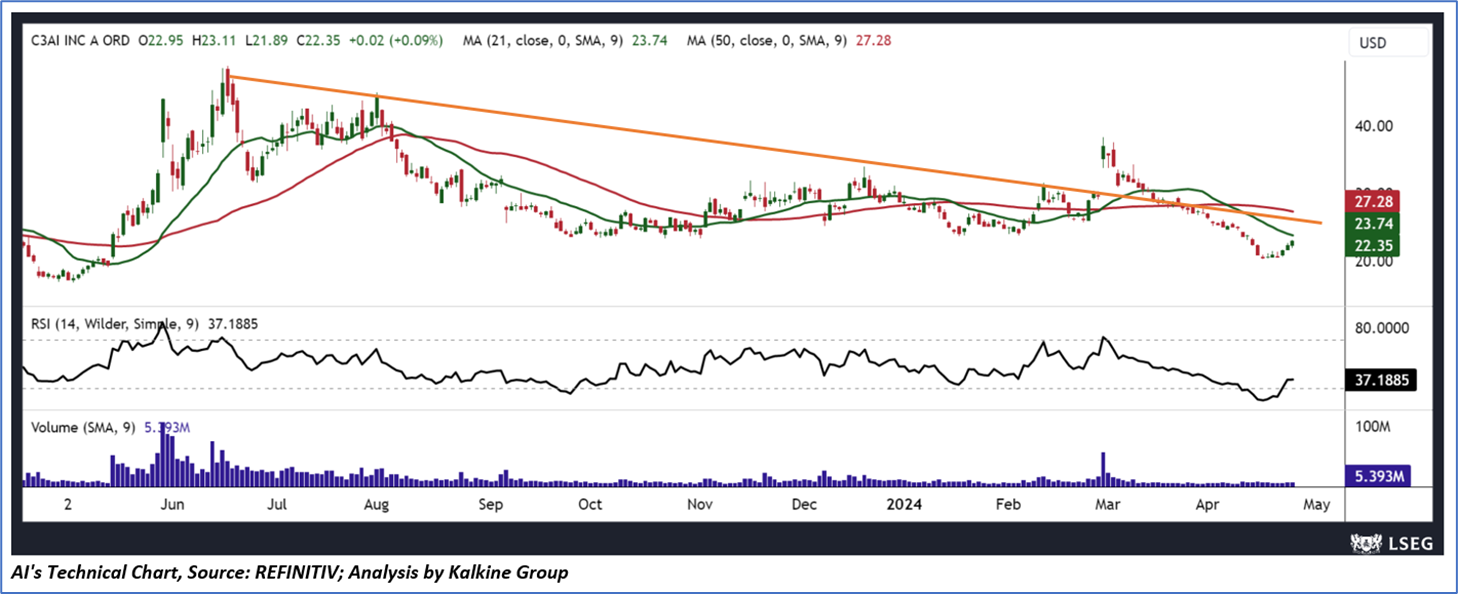The width and height of the screenshot is (1458, 594).
Task: Click the 40.00 price axis label
Action: (1375, 126)
